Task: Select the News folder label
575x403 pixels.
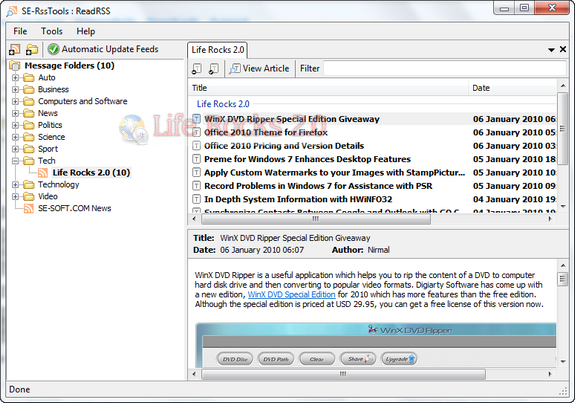Action: [48, 113]
